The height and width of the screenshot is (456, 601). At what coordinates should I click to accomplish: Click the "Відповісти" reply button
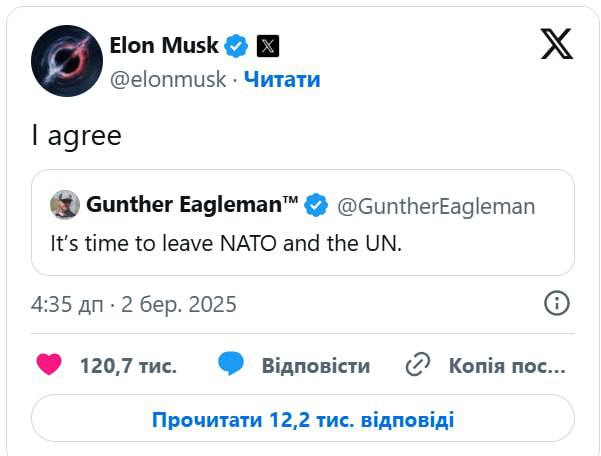pyautogui.click(x=315, y=366)
